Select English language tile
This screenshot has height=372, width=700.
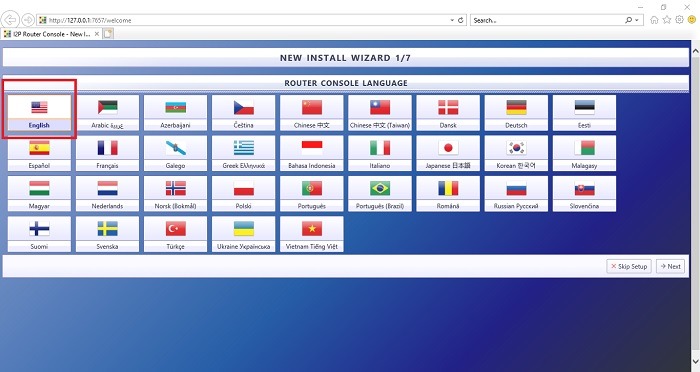click(x=39, y=113)
